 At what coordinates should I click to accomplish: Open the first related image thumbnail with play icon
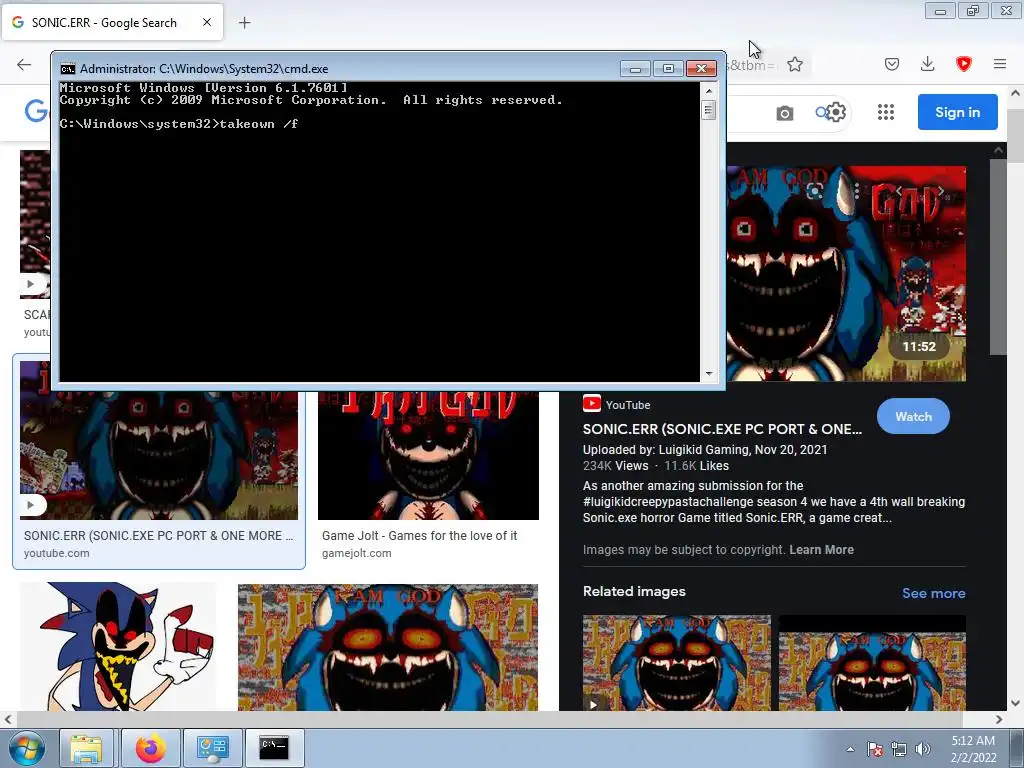click(x=677, y=663)
